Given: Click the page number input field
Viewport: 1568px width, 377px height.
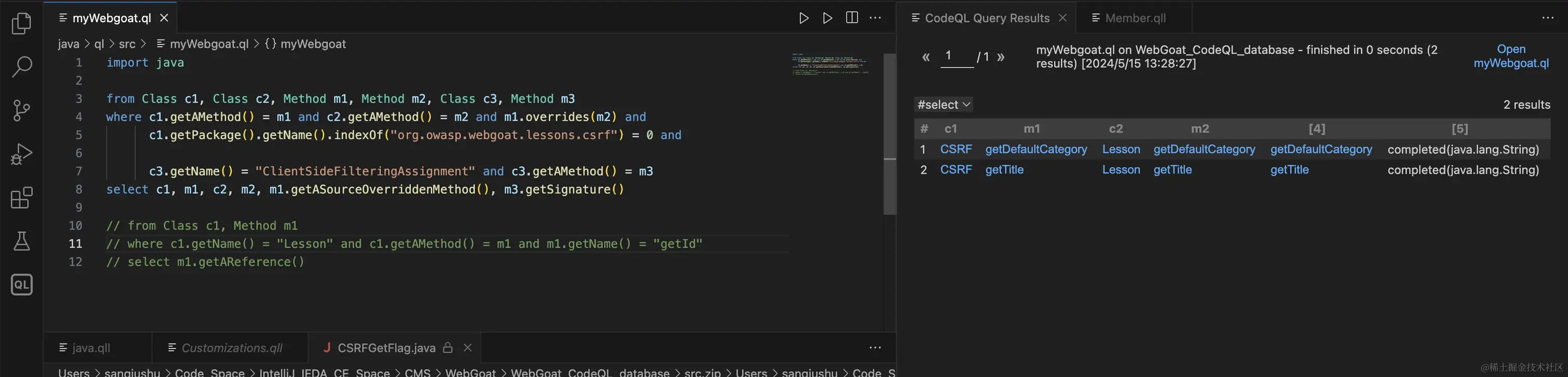Looking at the screenshot, I should (957, 56).
